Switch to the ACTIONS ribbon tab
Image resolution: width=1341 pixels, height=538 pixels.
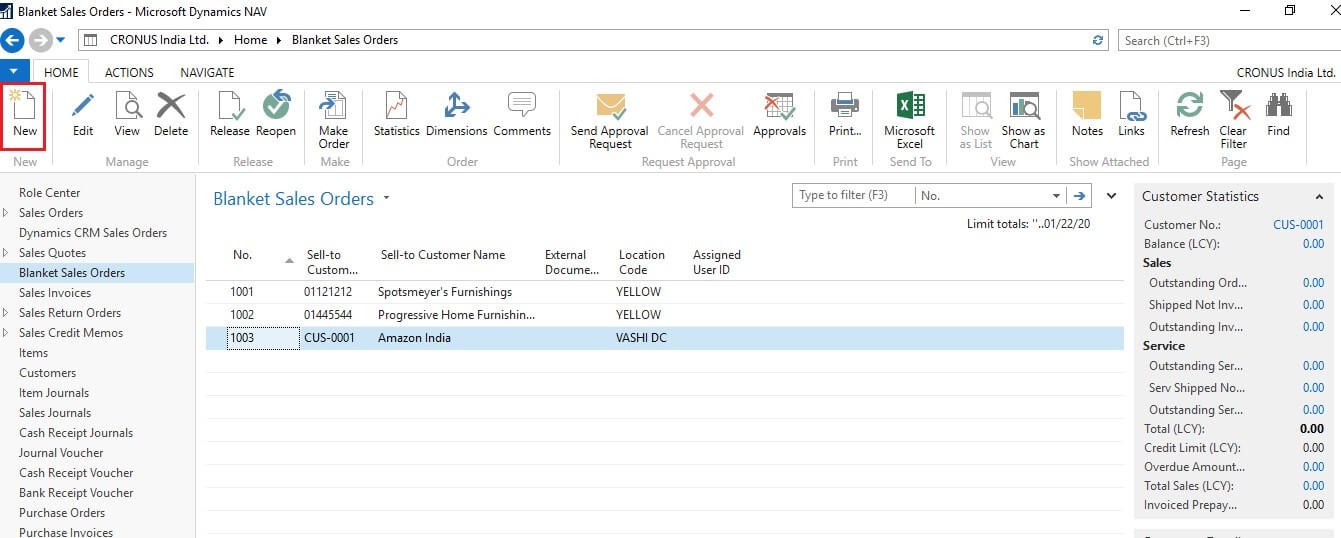(129, 72)
